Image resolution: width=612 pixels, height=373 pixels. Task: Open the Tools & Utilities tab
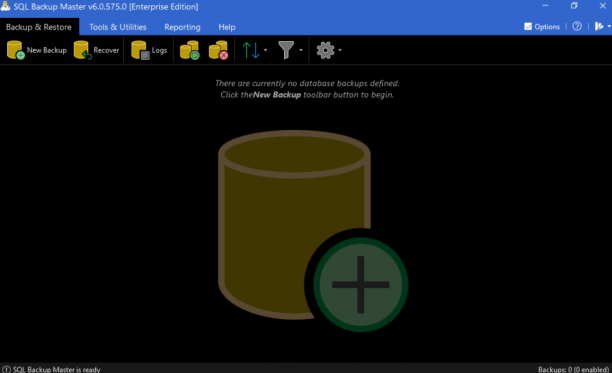click(118, 27)
